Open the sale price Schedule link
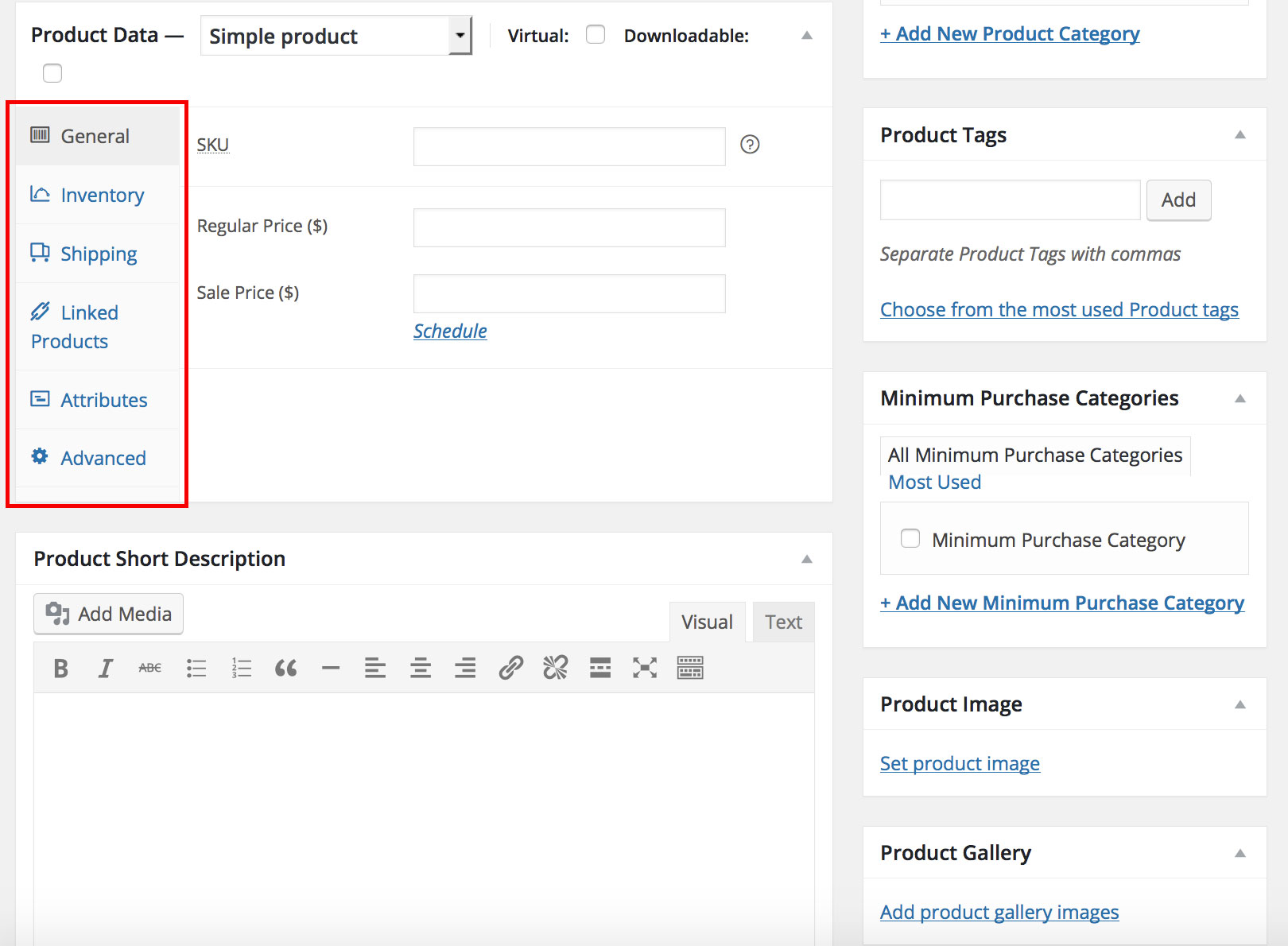The width and height of the screenshot is (1288, 946). tap(450, 331)
